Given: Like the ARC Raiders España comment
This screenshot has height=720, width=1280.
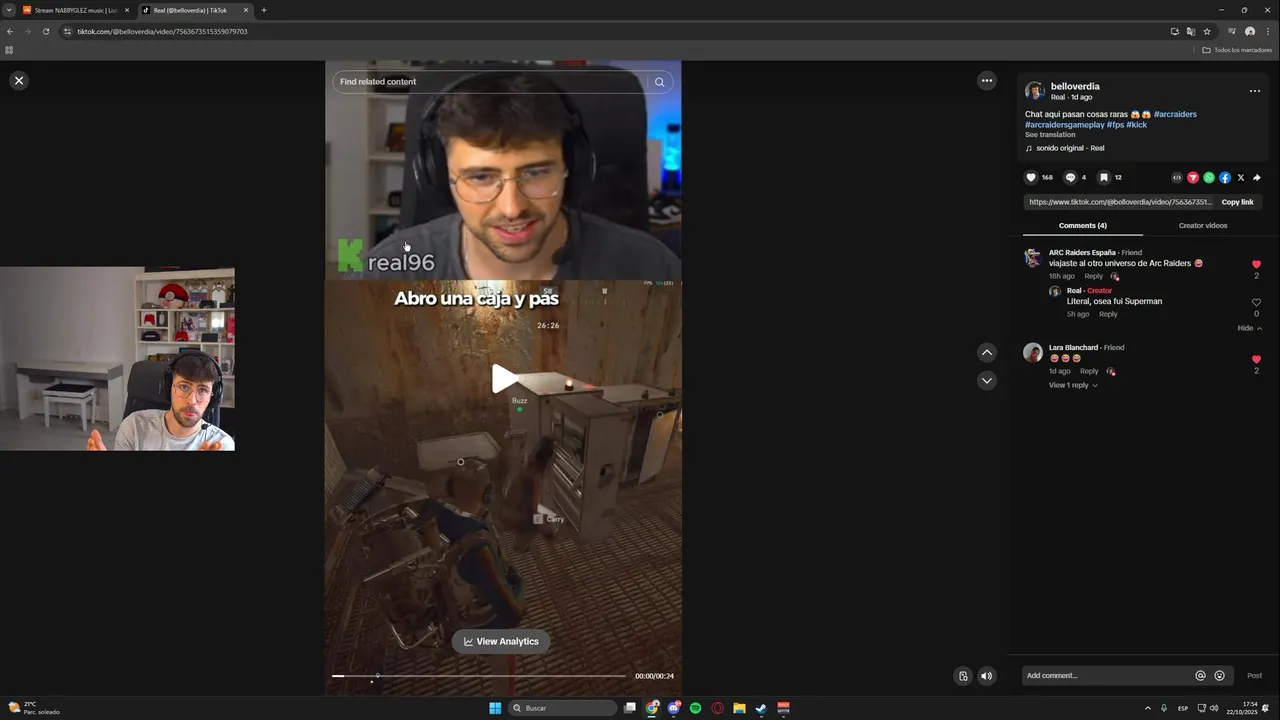Looking at the screenshot, I should (1257, 264).
